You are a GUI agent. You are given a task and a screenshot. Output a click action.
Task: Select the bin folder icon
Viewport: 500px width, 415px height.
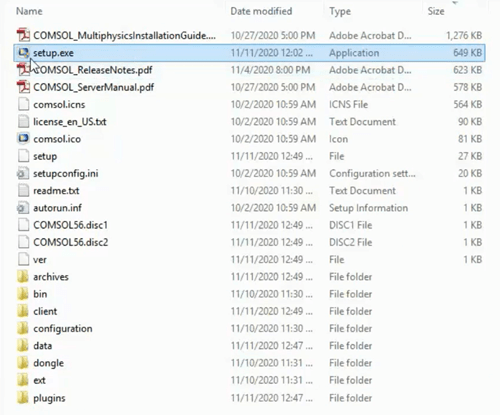23,294
